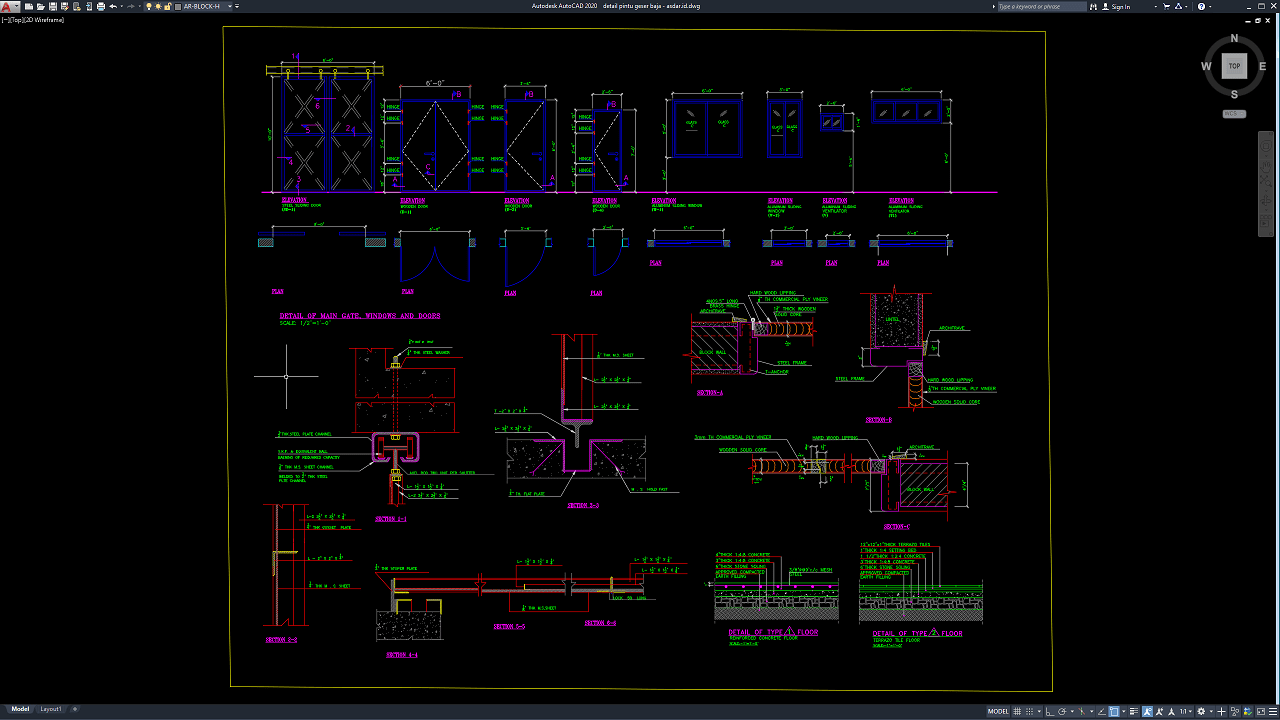The width and height of the screenshot is (1280, 720).
Task: Open the annotation scale 1:1 dropdown
Action: [x=1184, y=711]
